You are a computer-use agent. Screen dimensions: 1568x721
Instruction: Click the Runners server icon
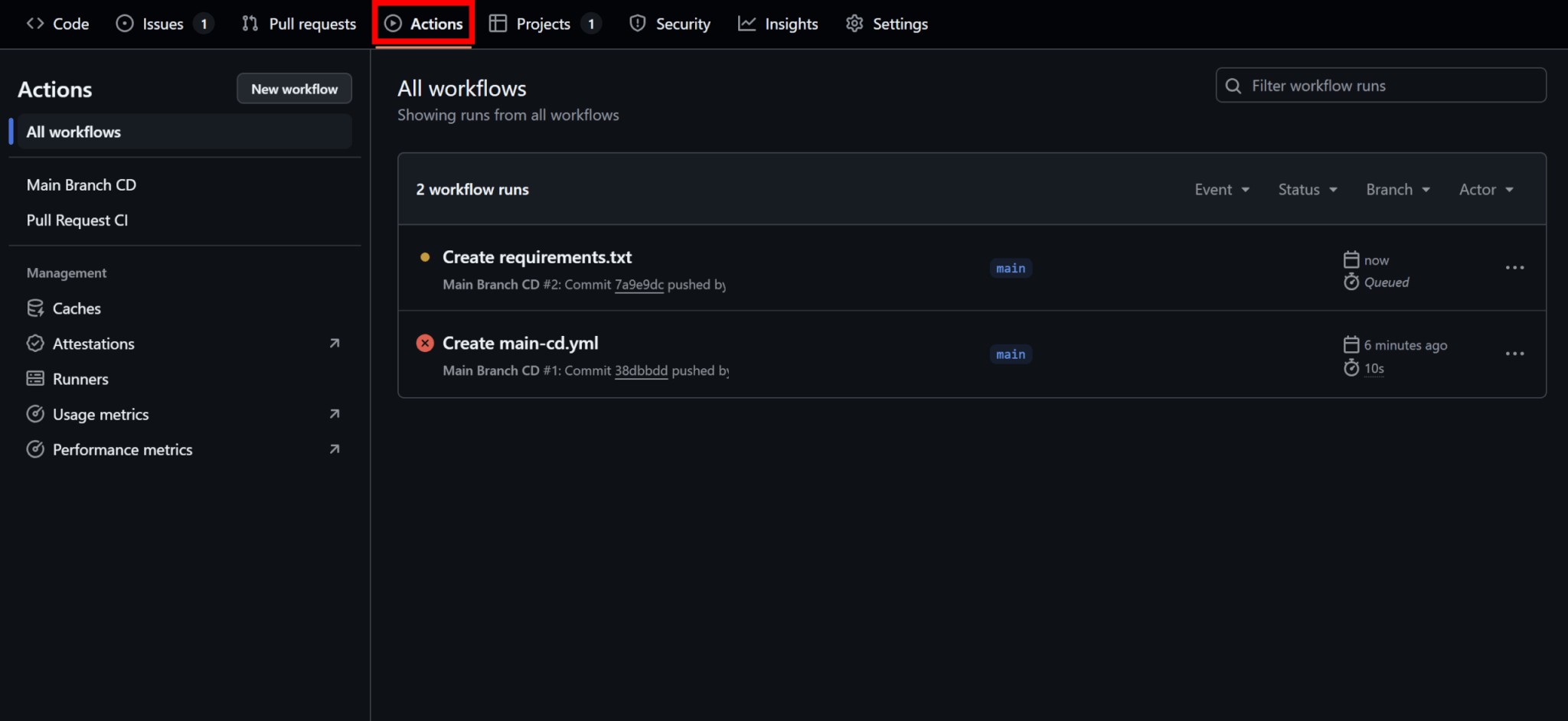(35, 379)
